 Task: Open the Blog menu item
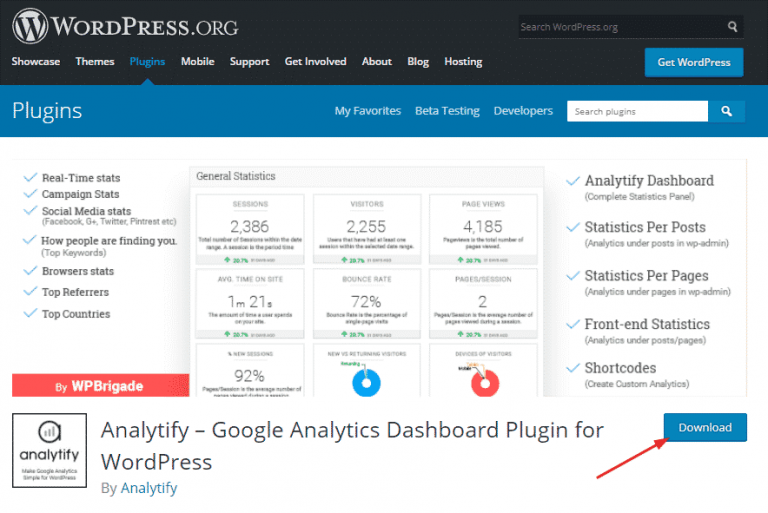click(418, 62)
